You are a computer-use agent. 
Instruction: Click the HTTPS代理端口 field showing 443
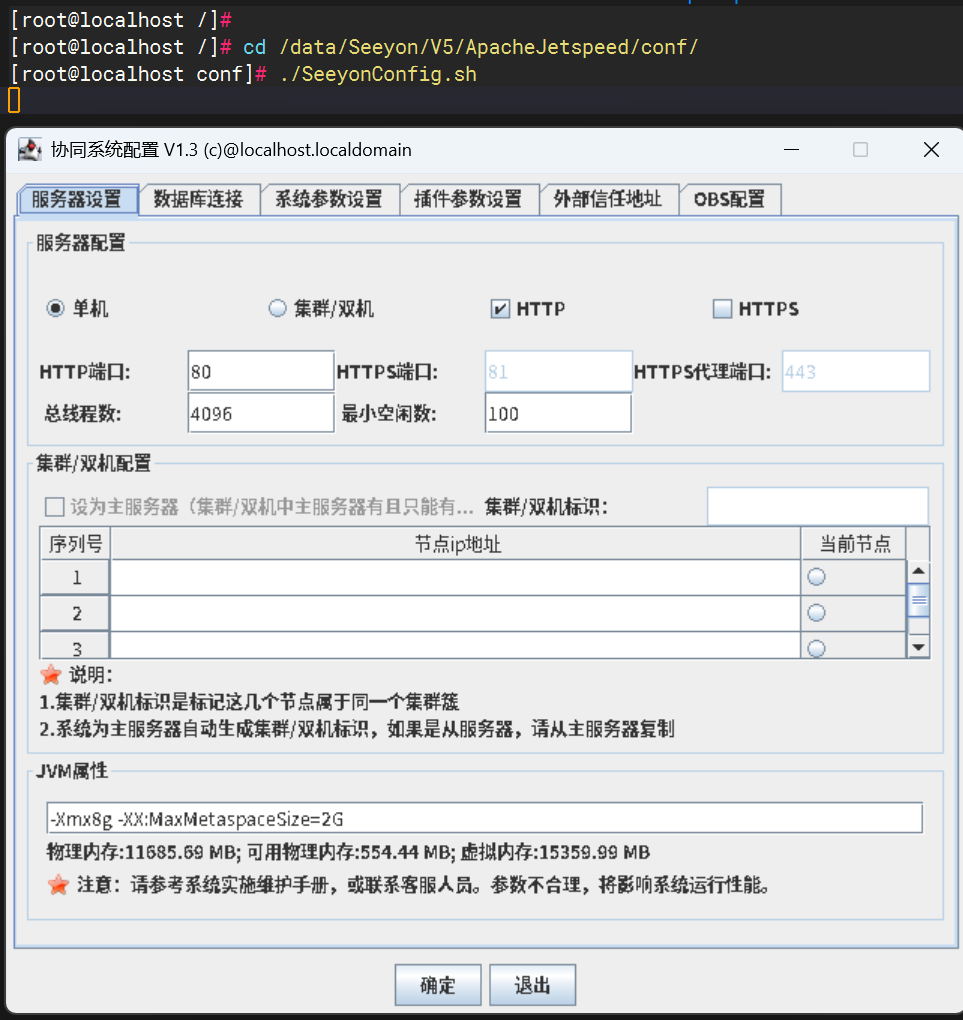pyautogui.click(x=856, y=371)
